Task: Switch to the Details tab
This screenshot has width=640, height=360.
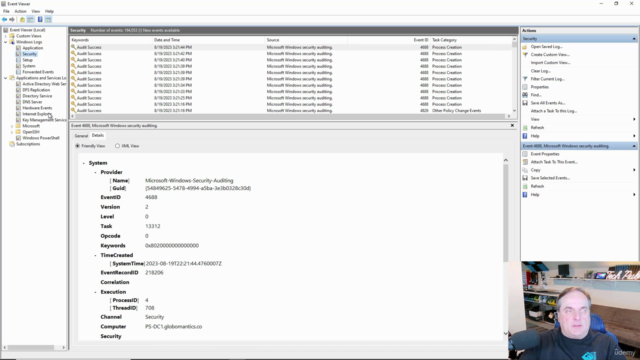Action: click(98, 136)
